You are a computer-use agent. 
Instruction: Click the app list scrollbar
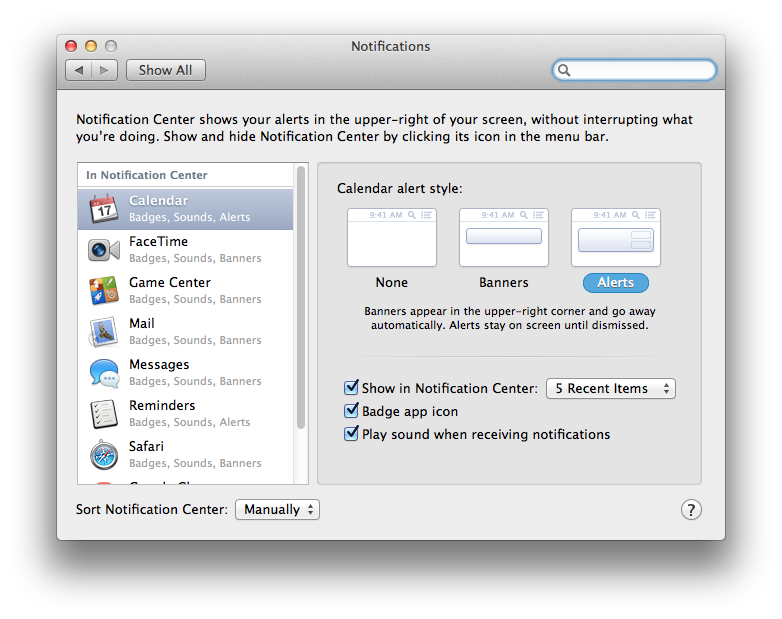[x=301, y=297]
